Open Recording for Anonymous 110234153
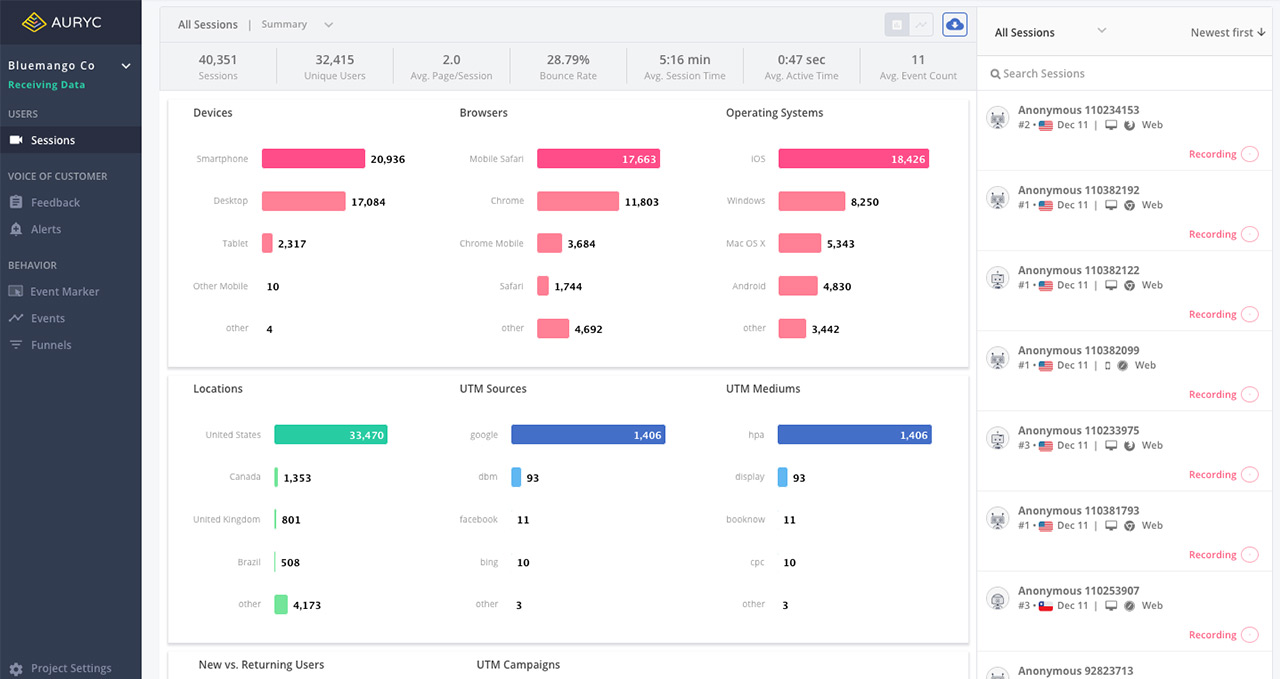Viewport: 1280px width, 679px height. click(1223, 154)
